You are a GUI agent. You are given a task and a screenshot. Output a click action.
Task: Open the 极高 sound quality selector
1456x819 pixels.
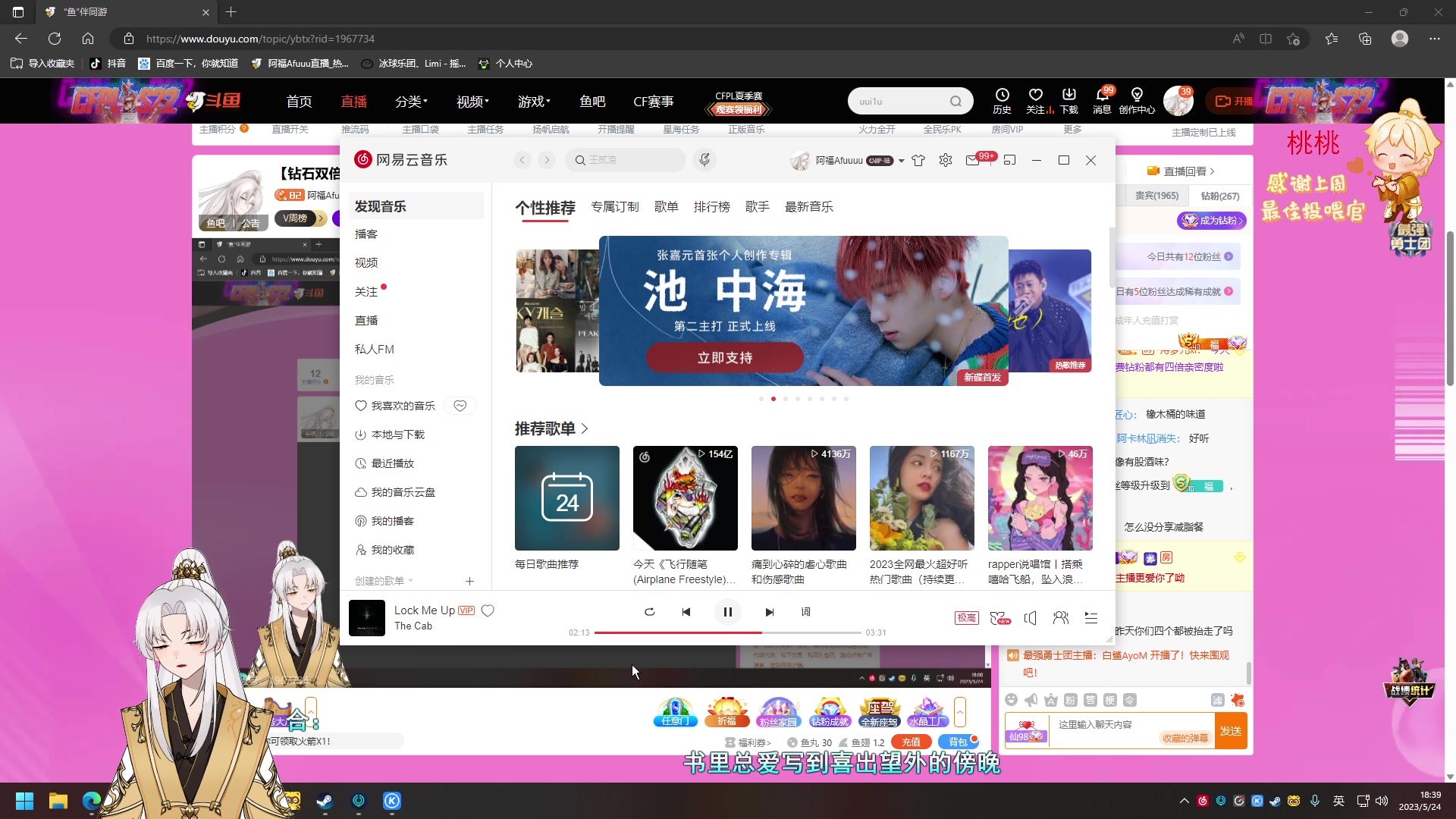pos(966,618)
